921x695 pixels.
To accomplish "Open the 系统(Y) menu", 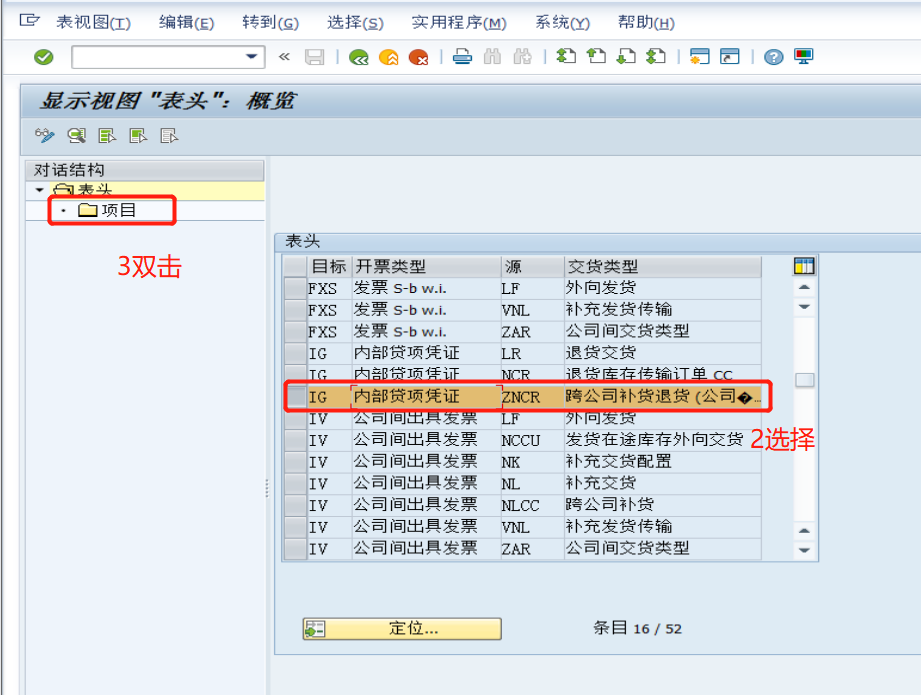I will pos(562,23).
